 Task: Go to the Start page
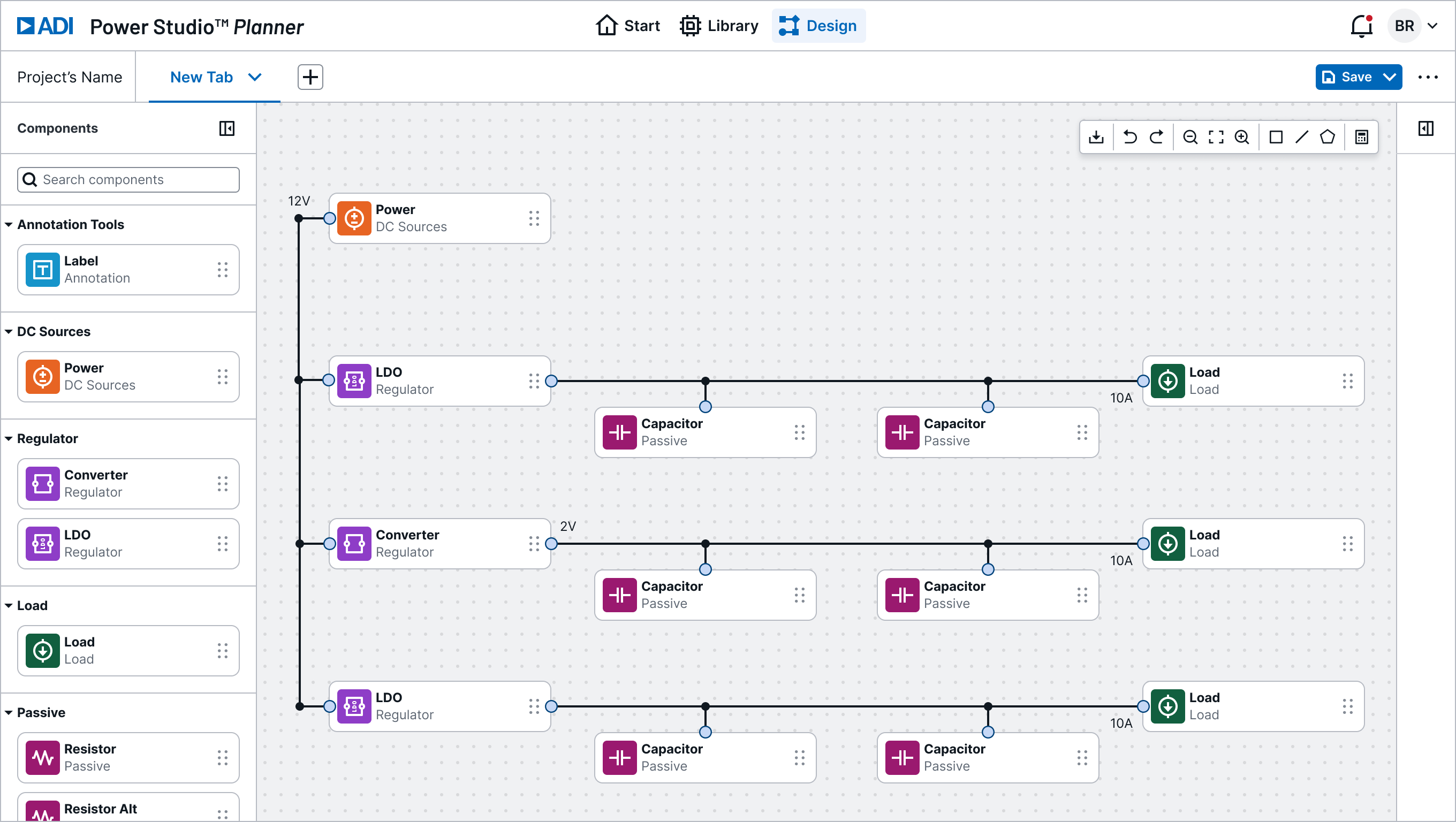[x=628, y=26]
